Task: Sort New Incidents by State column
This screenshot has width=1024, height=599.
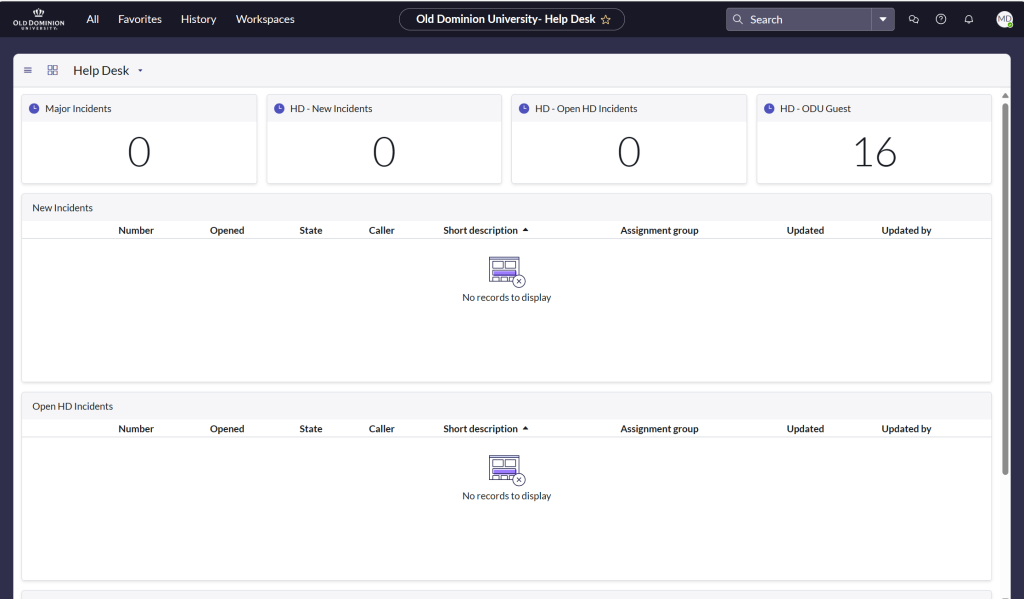Action: pyautogui.click(x=311, y=231)
